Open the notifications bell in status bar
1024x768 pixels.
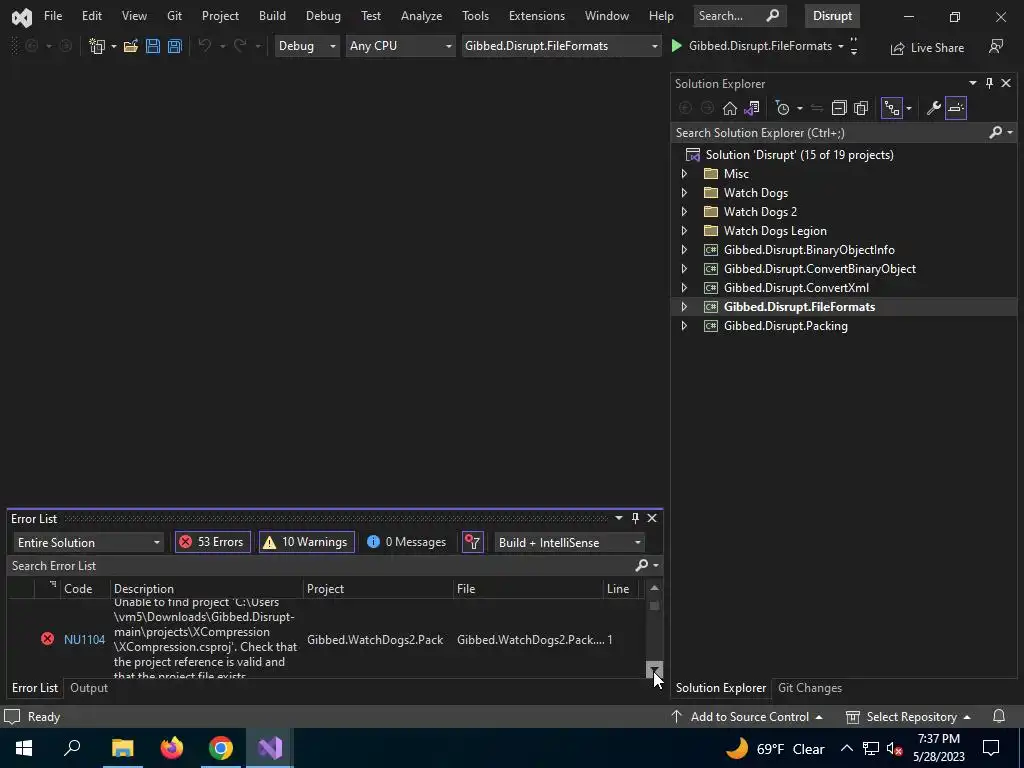[x=999, y=716]
